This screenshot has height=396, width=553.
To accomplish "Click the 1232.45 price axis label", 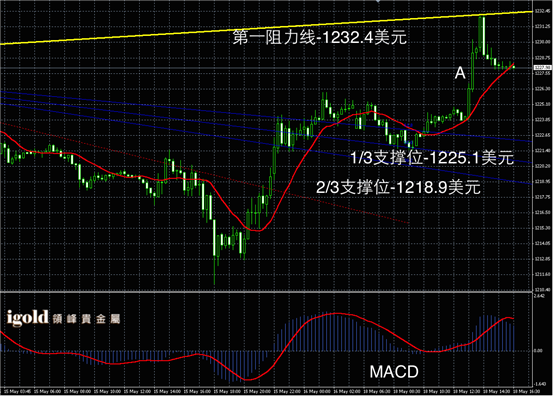I will 542,11.
